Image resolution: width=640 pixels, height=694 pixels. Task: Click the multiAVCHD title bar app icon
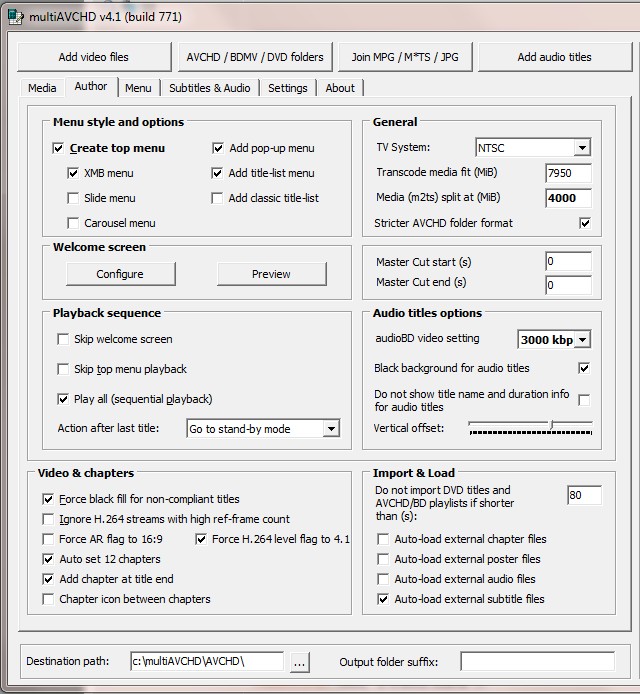(x=16, y=16)
